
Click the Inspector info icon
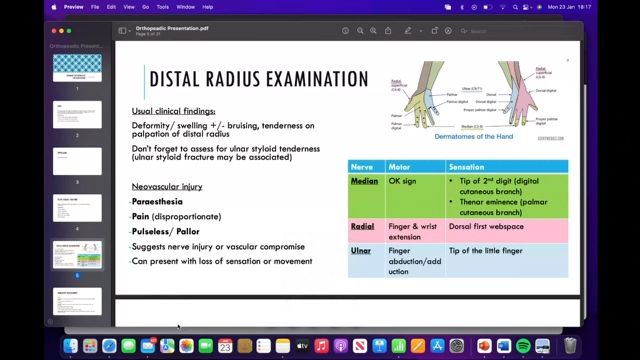[x=345, y=31]
